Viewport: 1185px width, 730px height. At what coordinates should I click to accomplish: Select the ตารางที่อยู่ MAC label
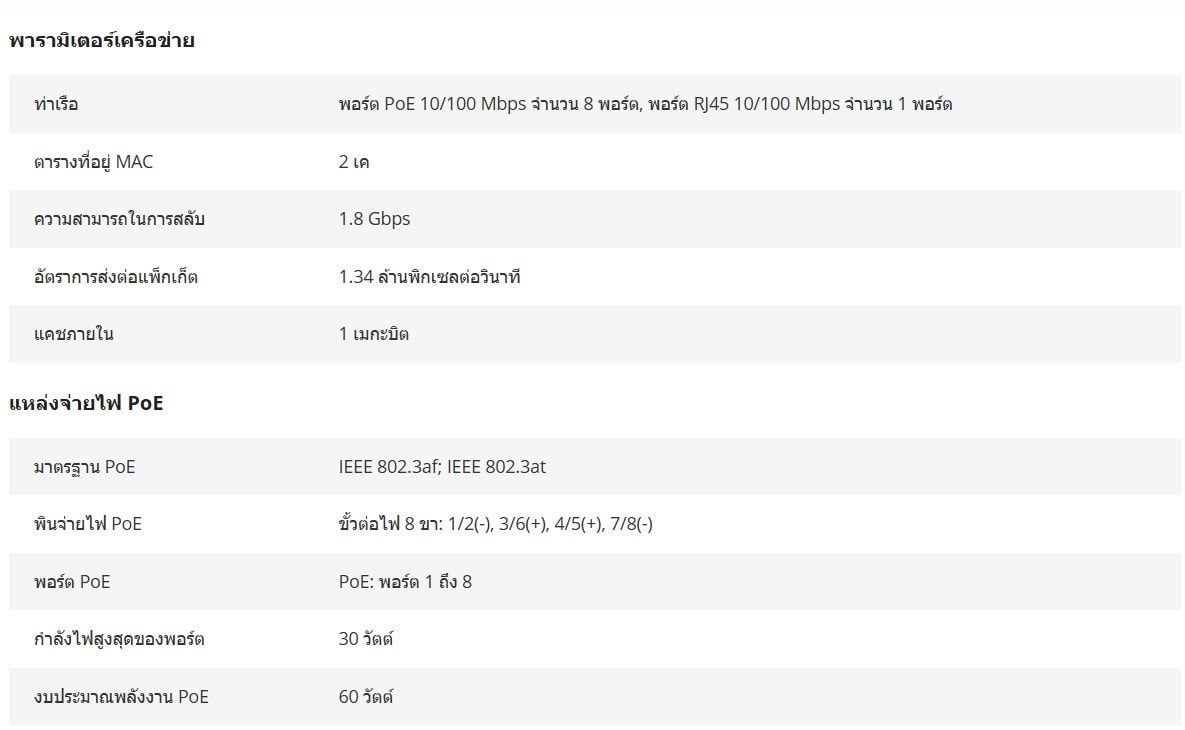pyautogui.click(x=94, y=162)
